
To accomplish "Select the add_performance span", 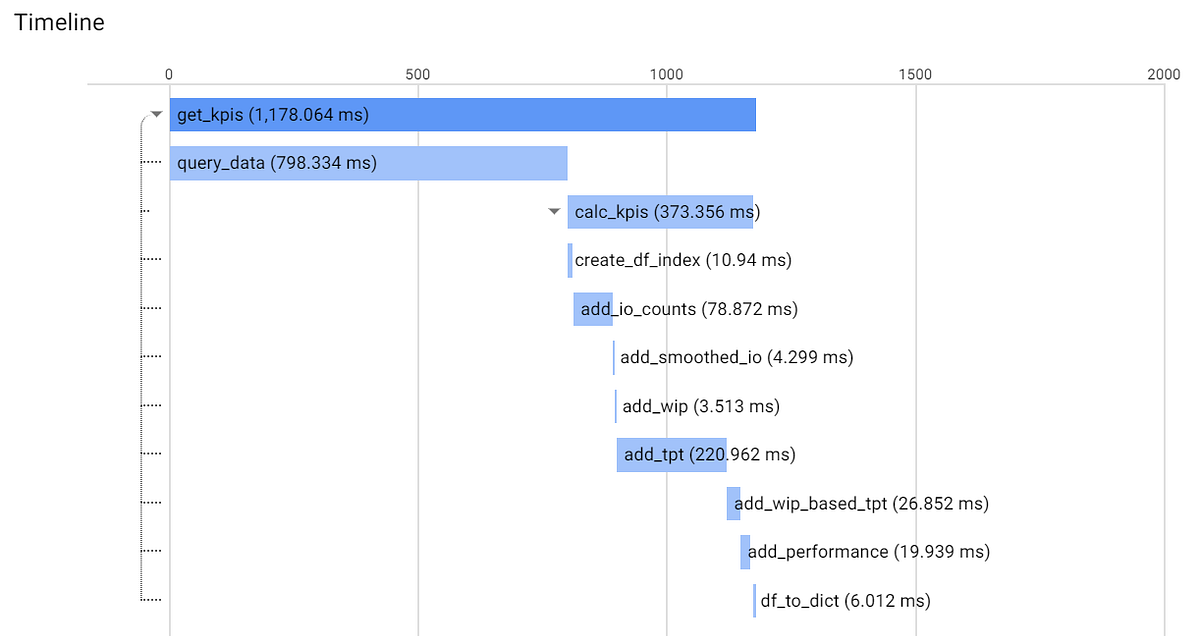I will (744, 551).
